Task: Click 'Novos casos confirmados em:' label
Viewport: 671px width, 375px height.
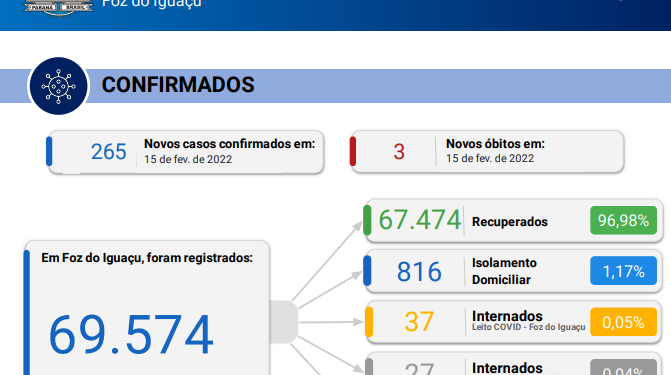Action: 229,144
